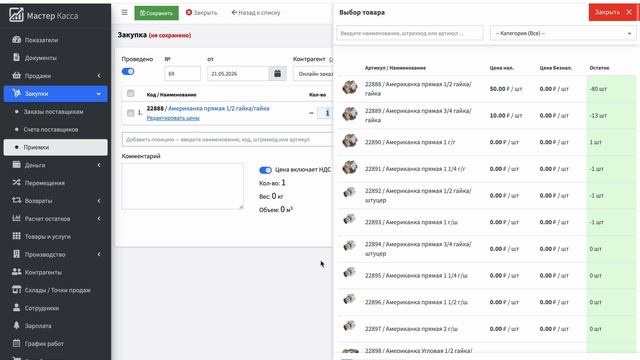Screen dimensions: 640x360
Task: Click the minus quantity stepper for item 22888
Action: pyautogui.click(x=311, y=113)
